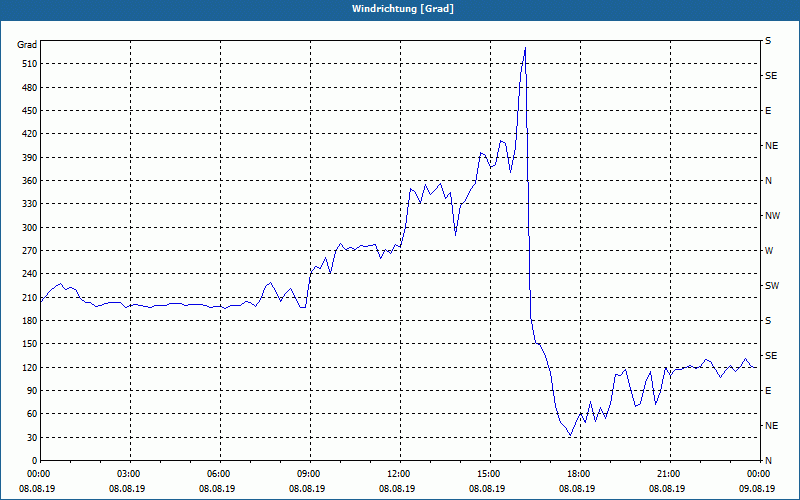This screenshot has height=500, width=800.
Task: Select the 240 y-axis value
Action: (x=31, y=273)
